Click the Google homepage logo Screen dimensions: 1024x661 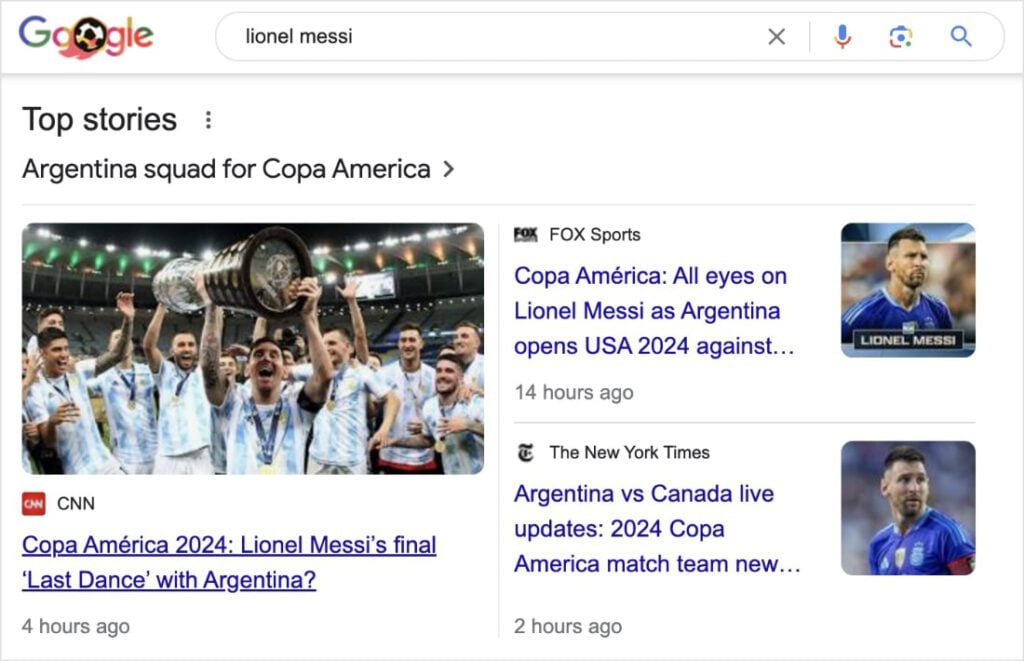(x=85, y=36)
